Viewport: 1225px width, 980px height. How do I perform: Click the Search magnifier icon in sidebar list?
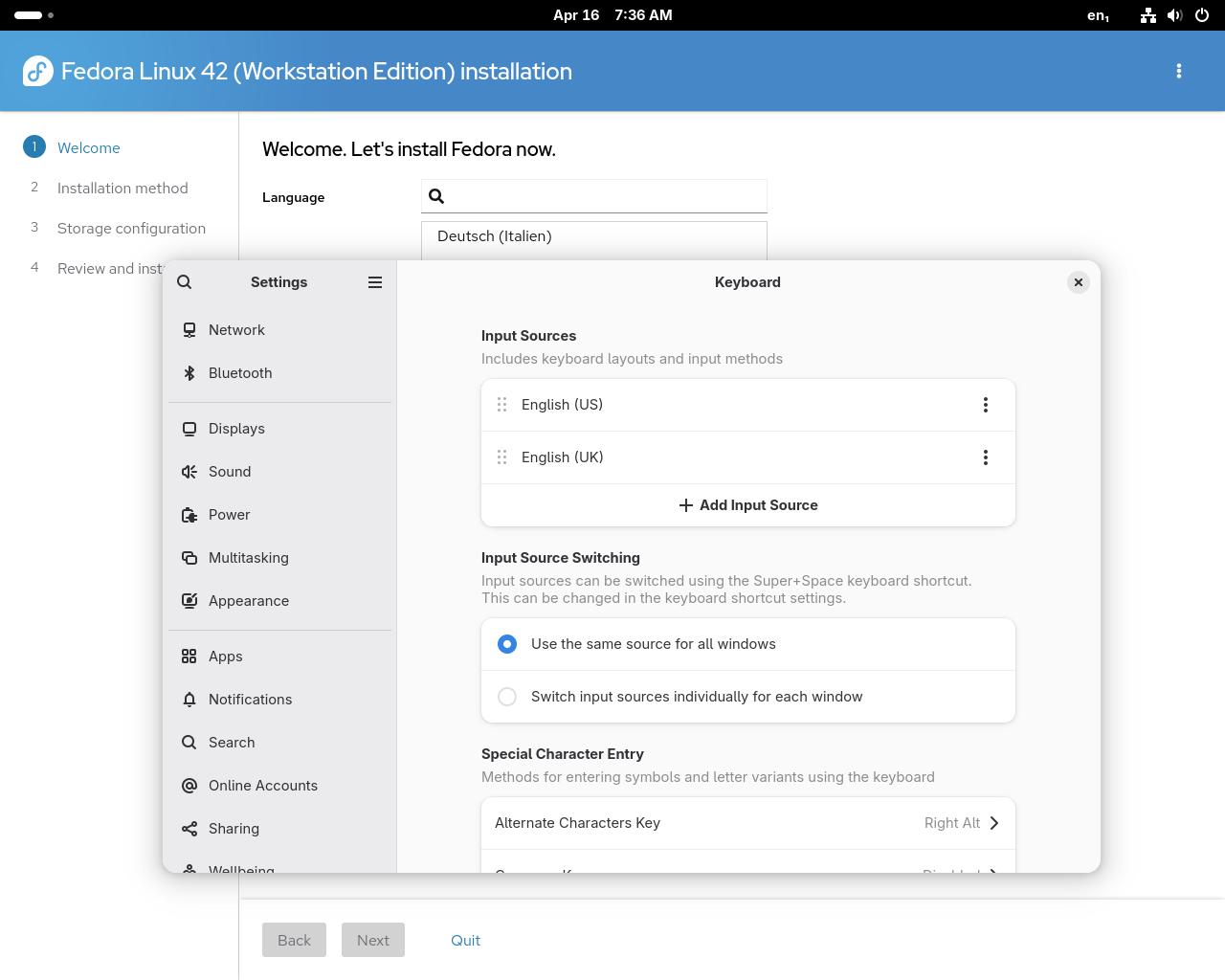click(x=189, y=743)
